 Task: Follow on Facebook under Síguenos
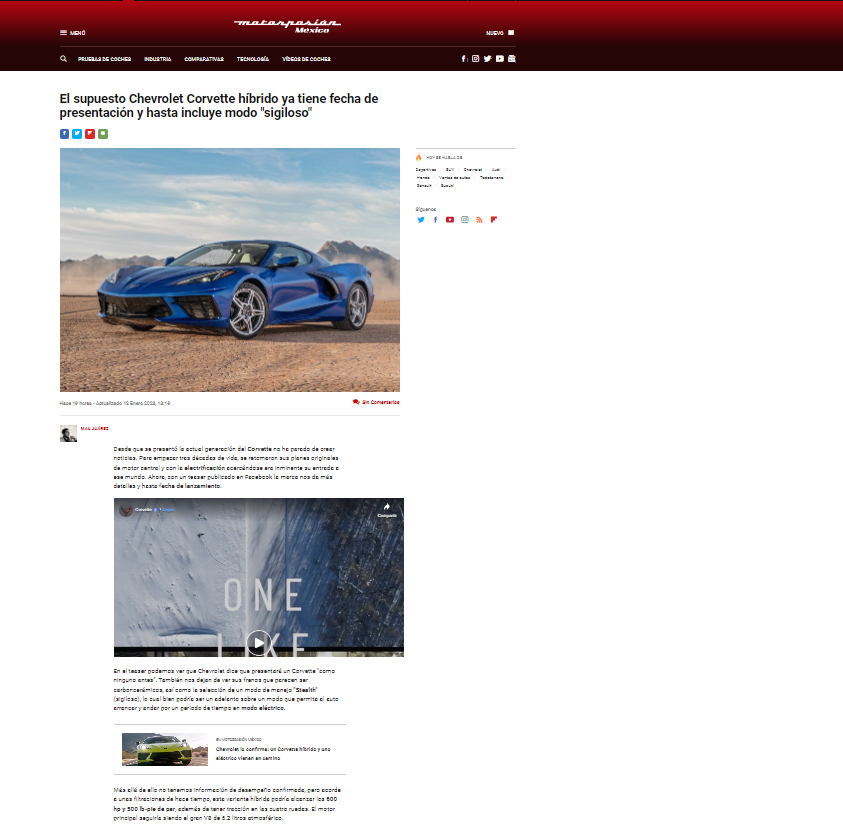click(435, 219)
